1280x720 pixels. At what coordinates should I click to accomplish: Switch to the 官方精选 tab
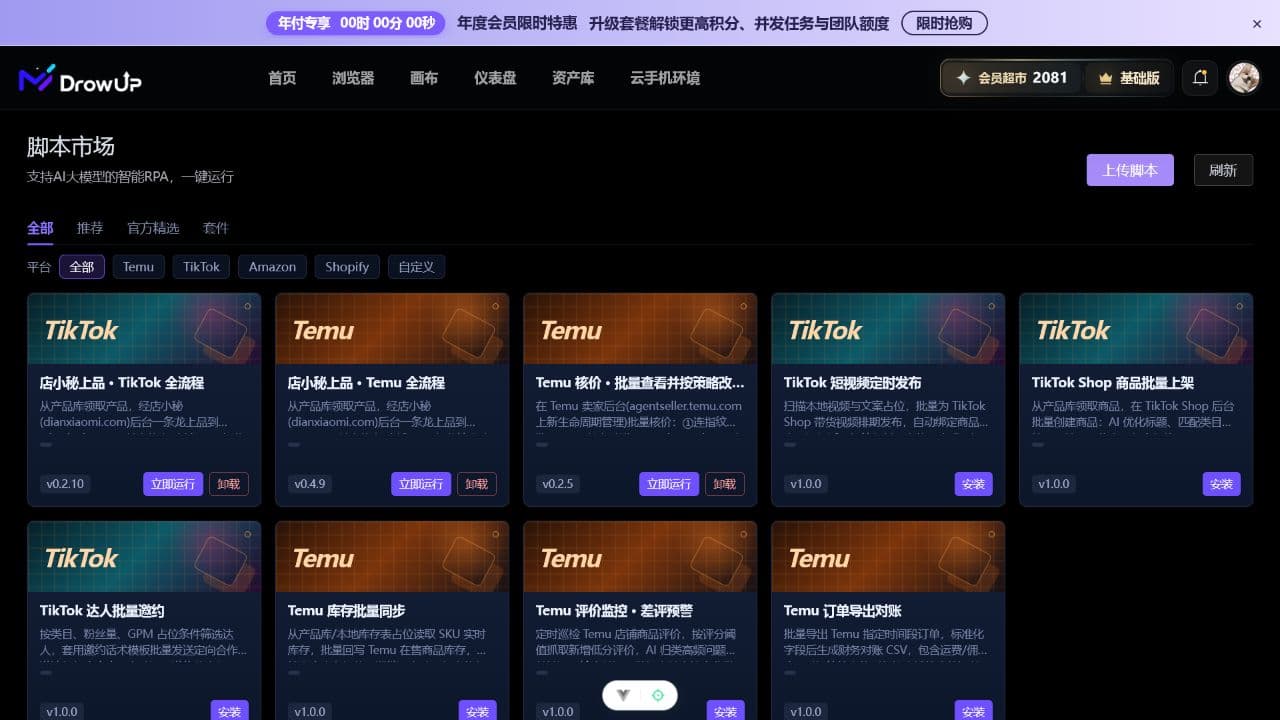coord(153,228)
